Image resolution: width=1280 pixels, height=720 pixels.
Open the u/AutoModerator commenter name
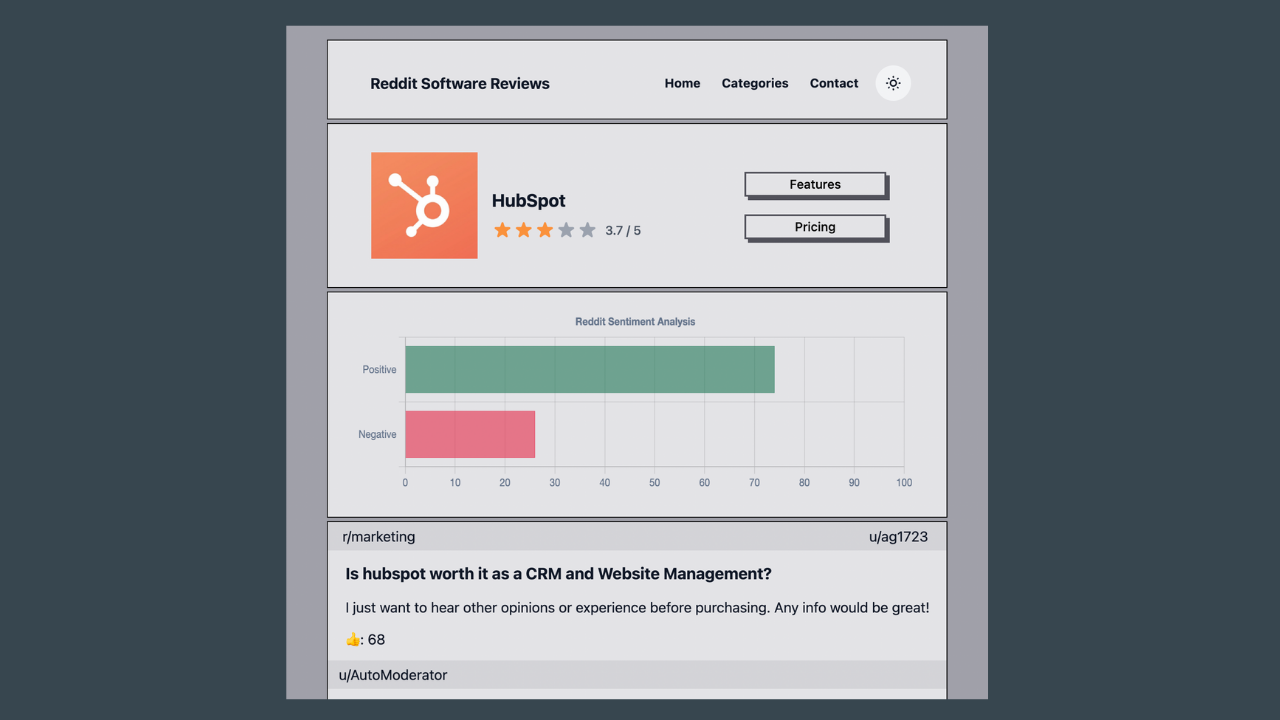tap(393, 675)
